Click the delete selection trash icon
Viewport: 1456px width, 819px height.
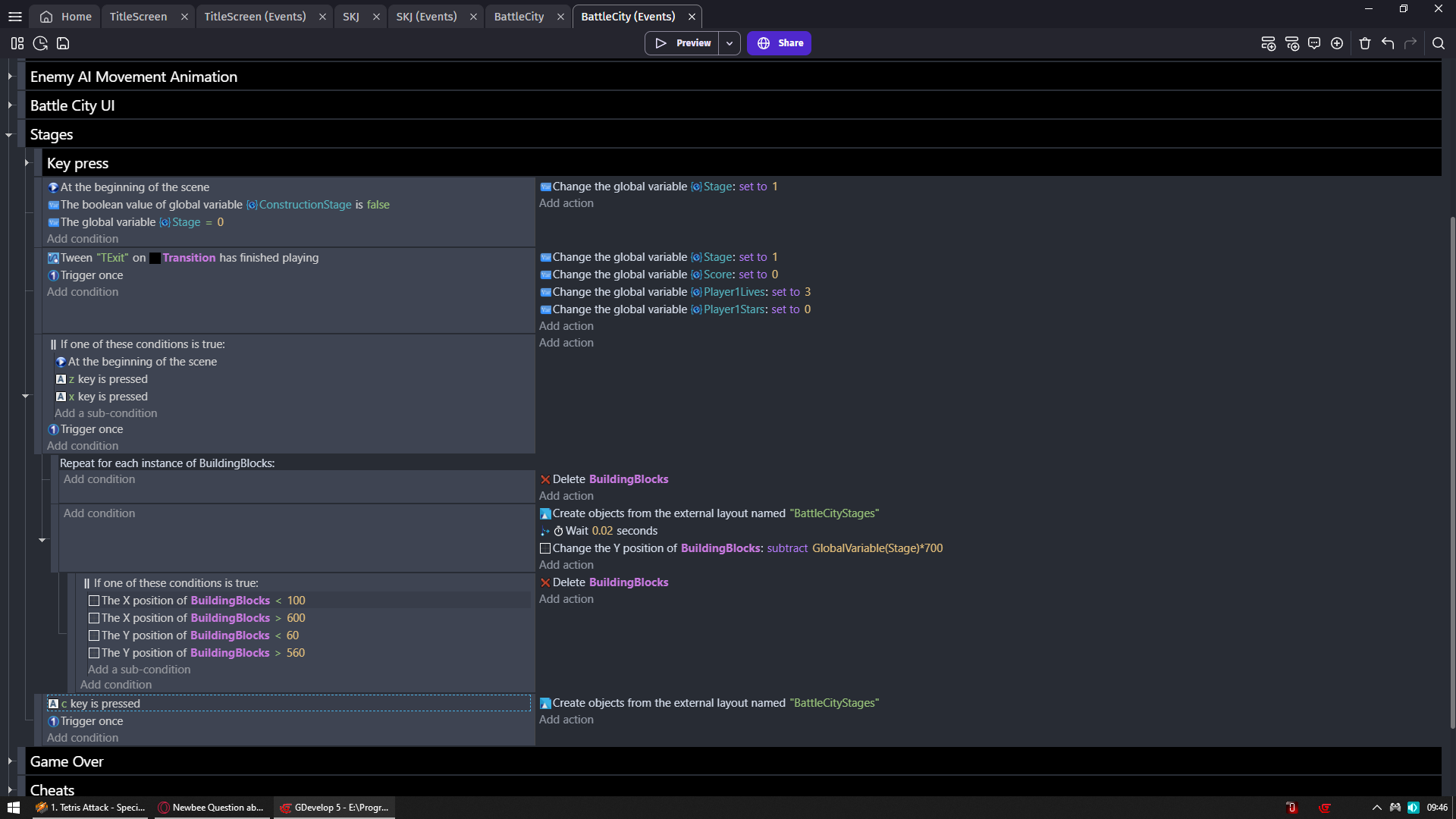(x=1365, y=43)
